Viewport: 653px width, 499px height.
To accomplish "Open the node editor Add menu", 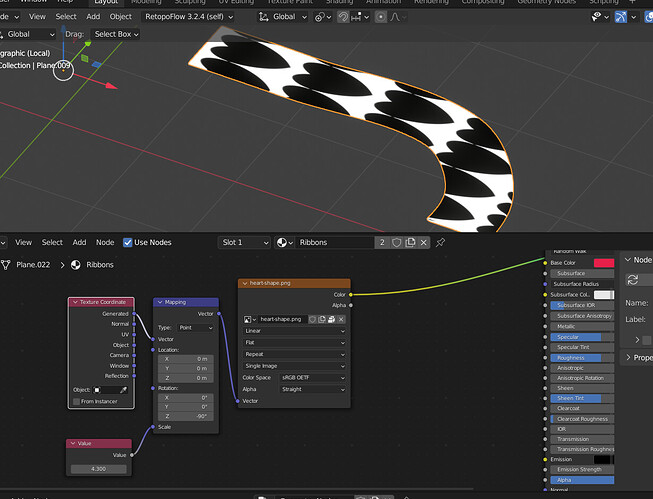I will [x=79, y=242].
